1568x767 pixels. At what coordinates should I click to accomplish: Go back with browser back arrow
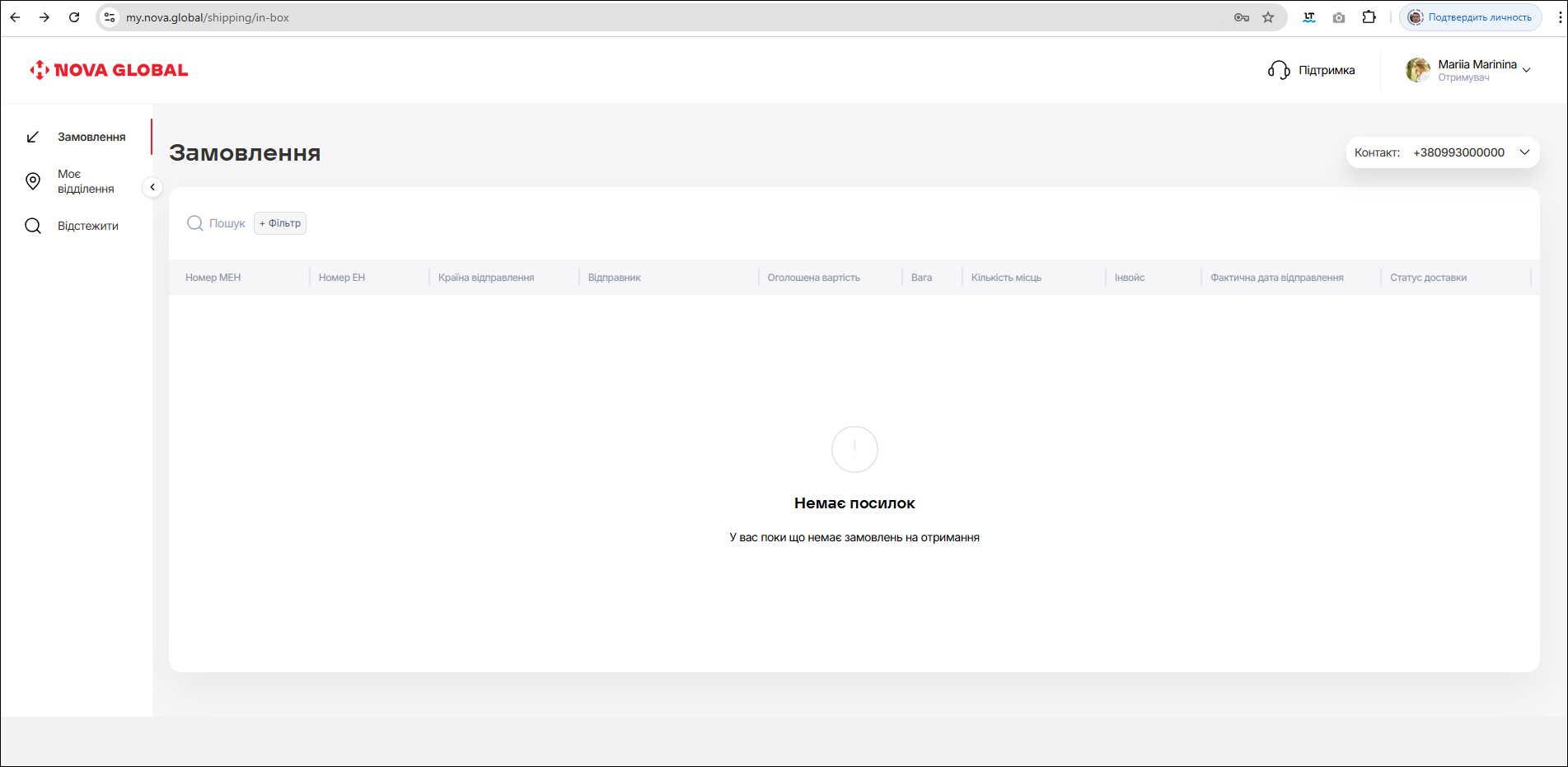(15, 17)
